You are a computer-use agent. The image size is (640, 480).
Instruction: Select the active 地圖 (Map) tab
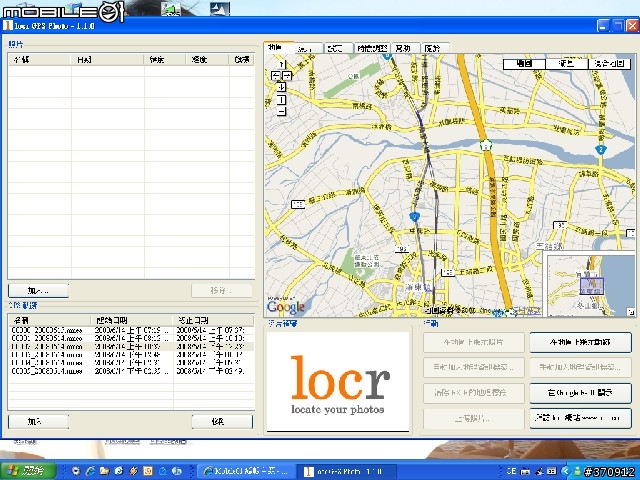pyautogui.click(x=279, y=47)
